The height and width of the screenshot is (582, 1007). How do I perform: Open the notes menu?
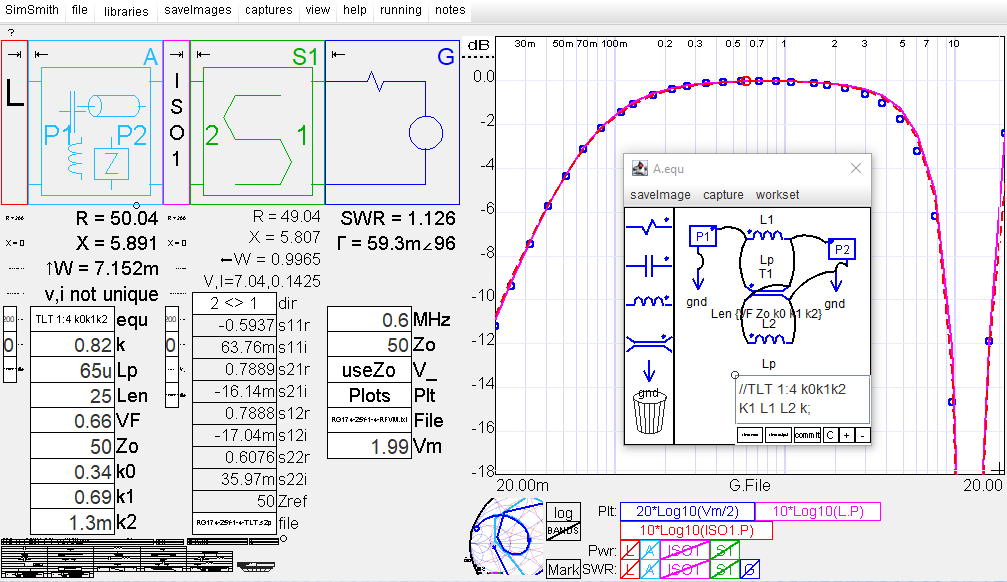[x=450, y=10]
